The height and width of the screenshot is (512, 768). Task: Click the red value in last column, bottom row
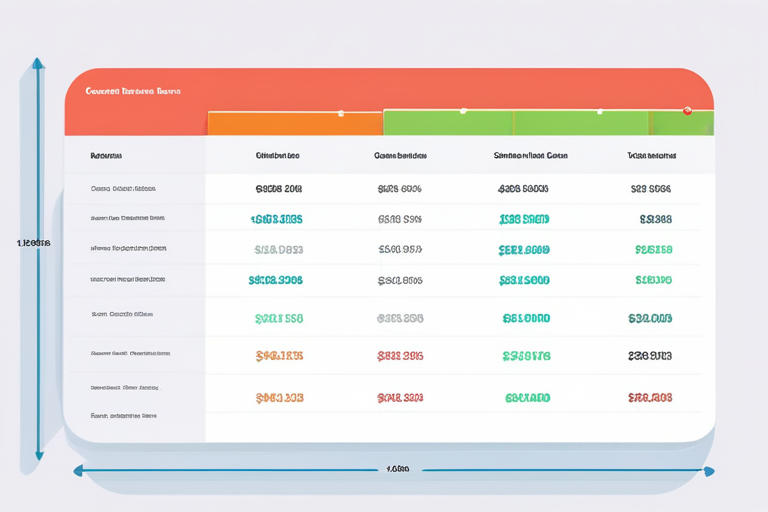[650, 398]
